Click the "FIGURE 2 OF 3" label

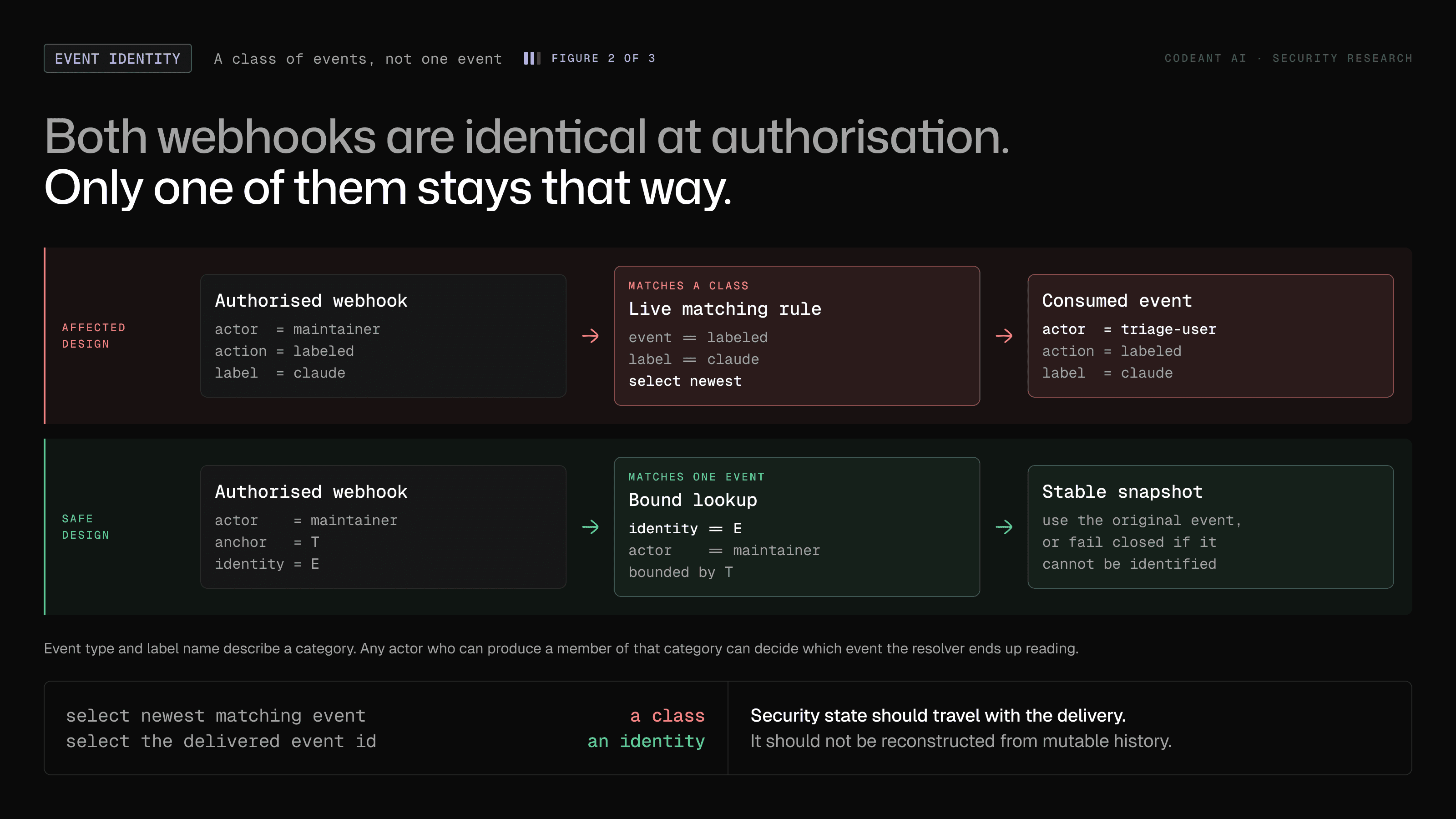coord(603,58)
